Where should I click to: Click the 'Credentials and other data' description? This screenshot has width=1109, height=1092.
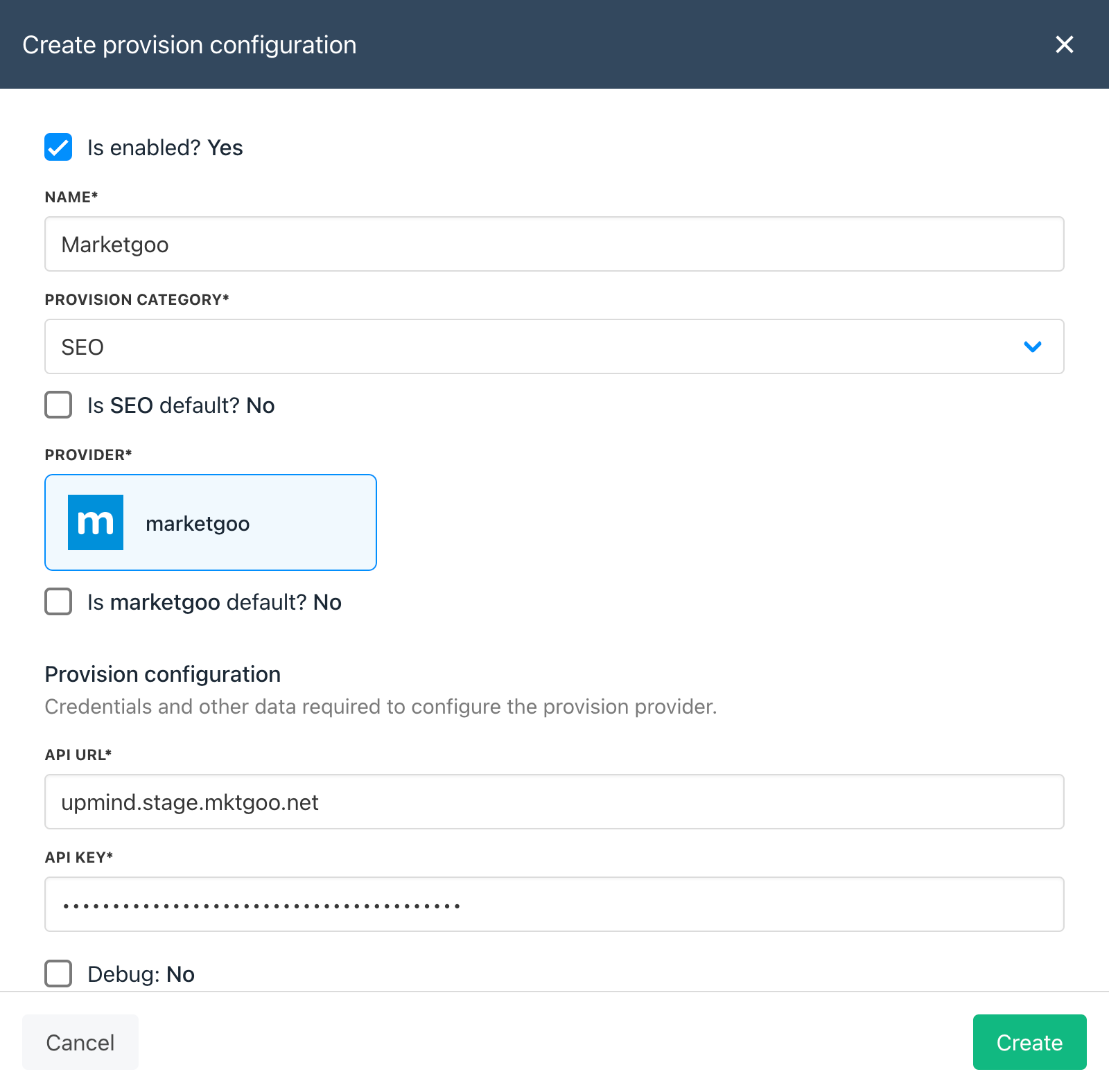point(381,707)
